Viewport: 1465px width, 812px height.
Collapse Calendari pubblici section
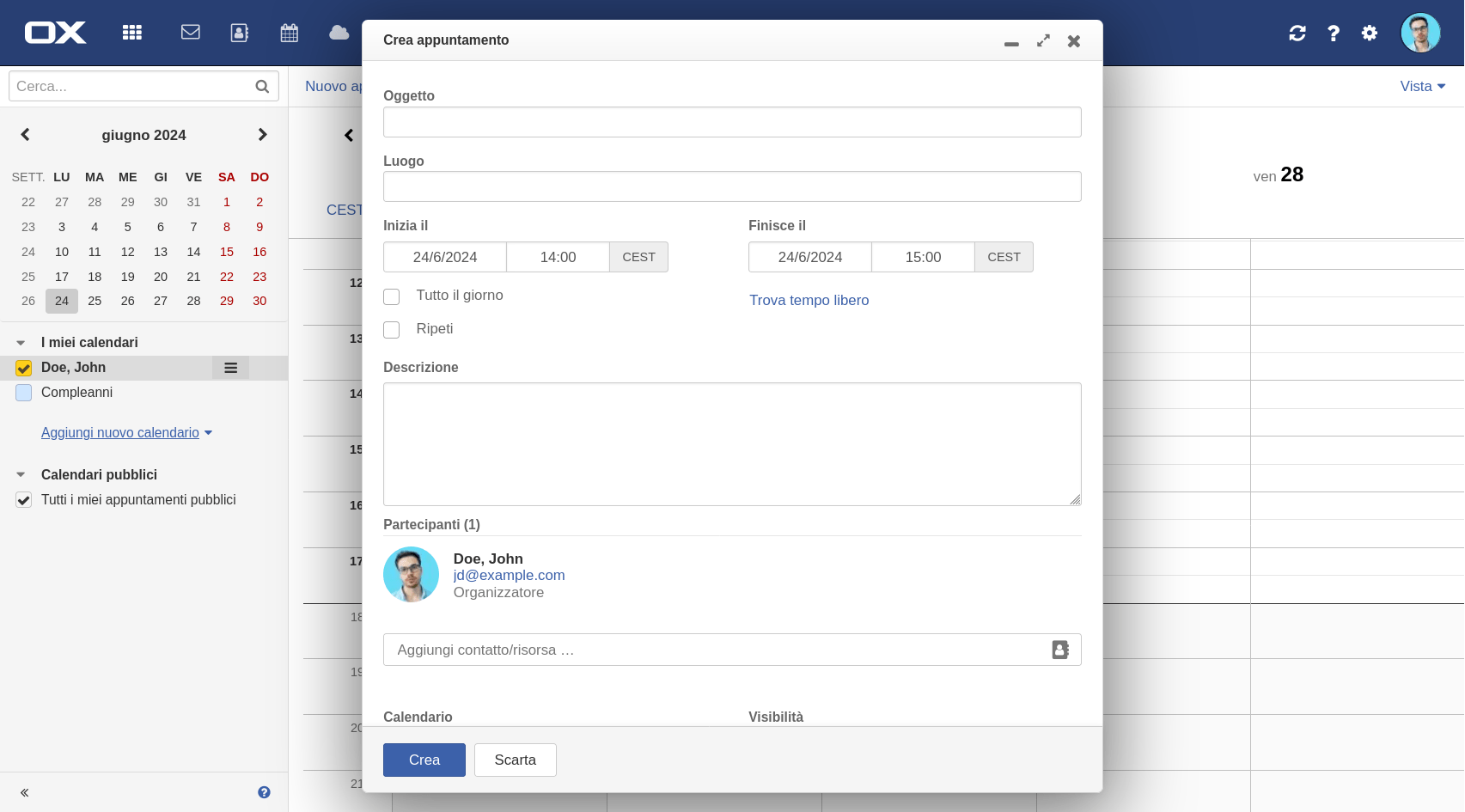point(21,474)
